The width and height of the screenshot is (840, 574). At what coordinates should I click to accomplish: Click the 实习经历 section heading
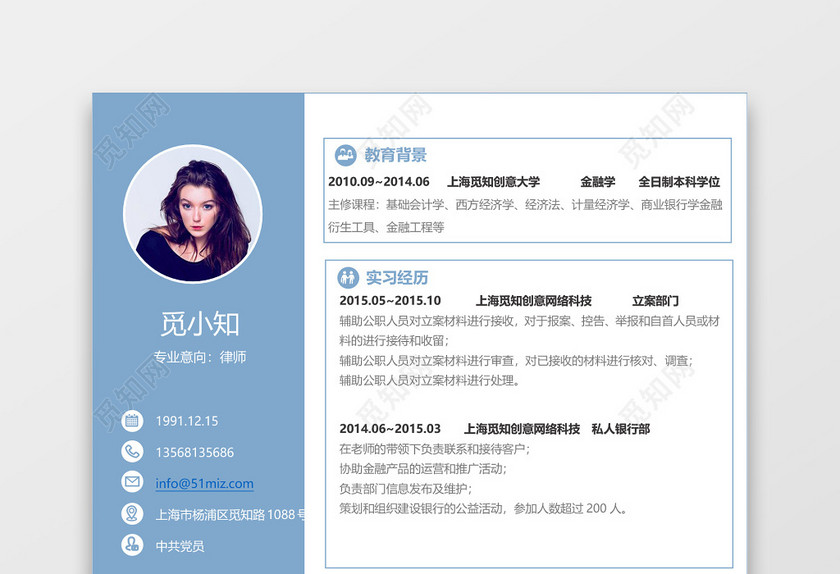tap(397, 278)
